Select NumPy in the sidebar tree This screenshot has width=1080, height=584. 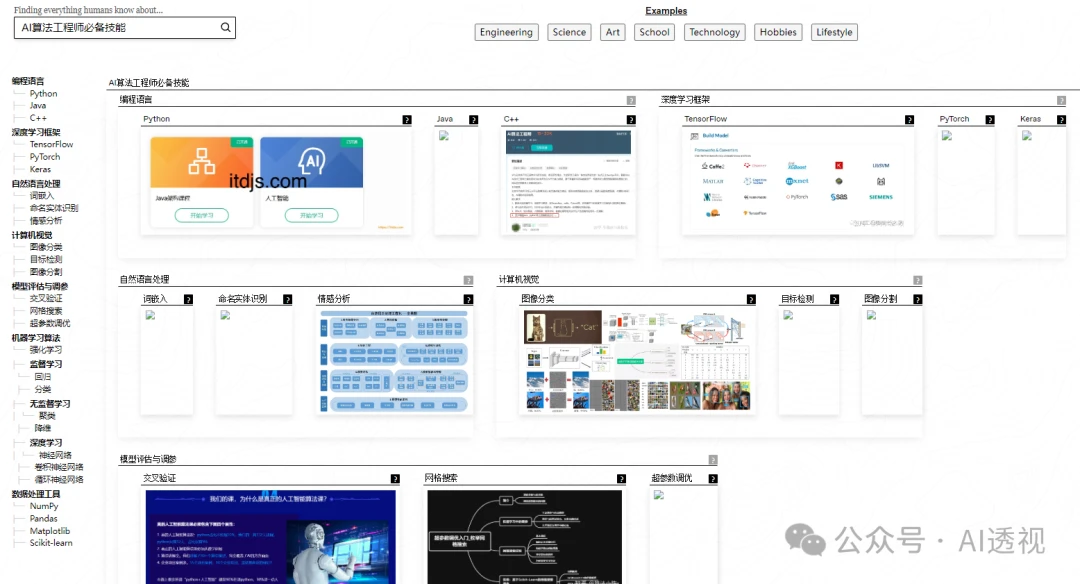pos(44,506)
